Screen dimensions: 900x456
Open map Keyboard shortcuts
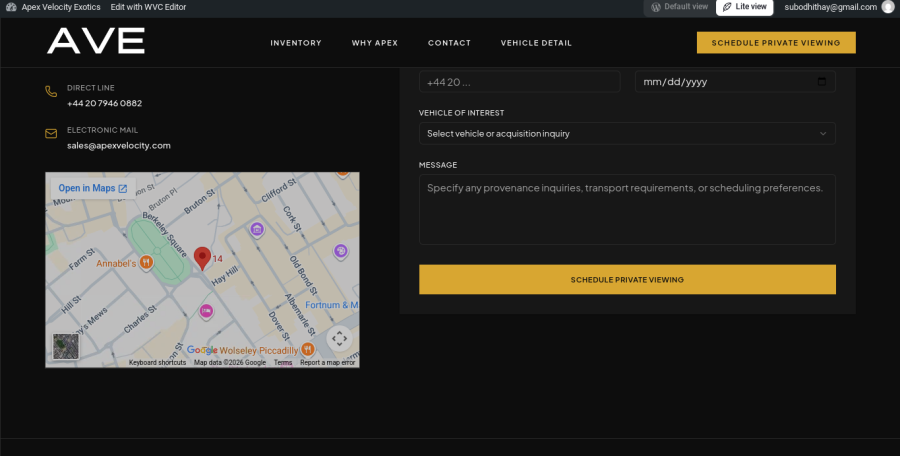(157, 363)
